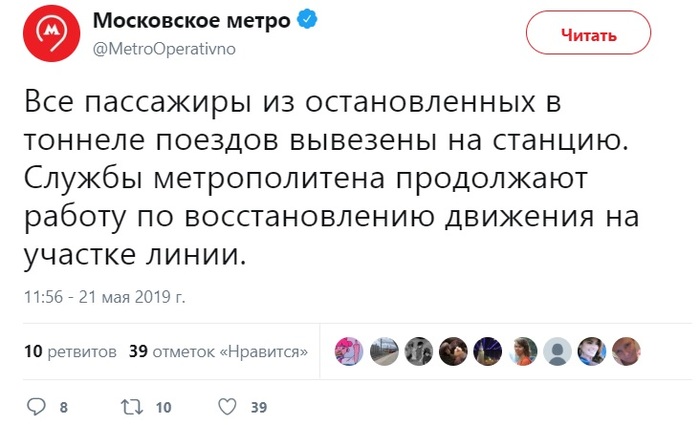Click the seventh grey default liker avatar

tap(557, 351)
